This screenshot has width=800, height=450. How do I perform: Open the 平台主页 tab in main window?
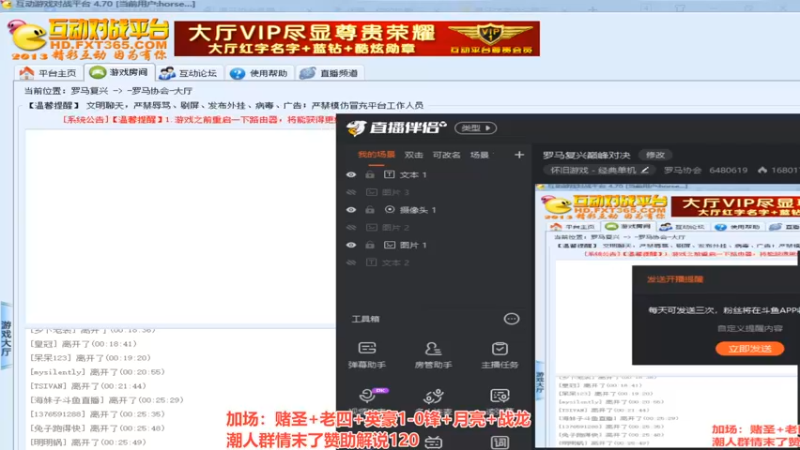(x=47, y=73)
